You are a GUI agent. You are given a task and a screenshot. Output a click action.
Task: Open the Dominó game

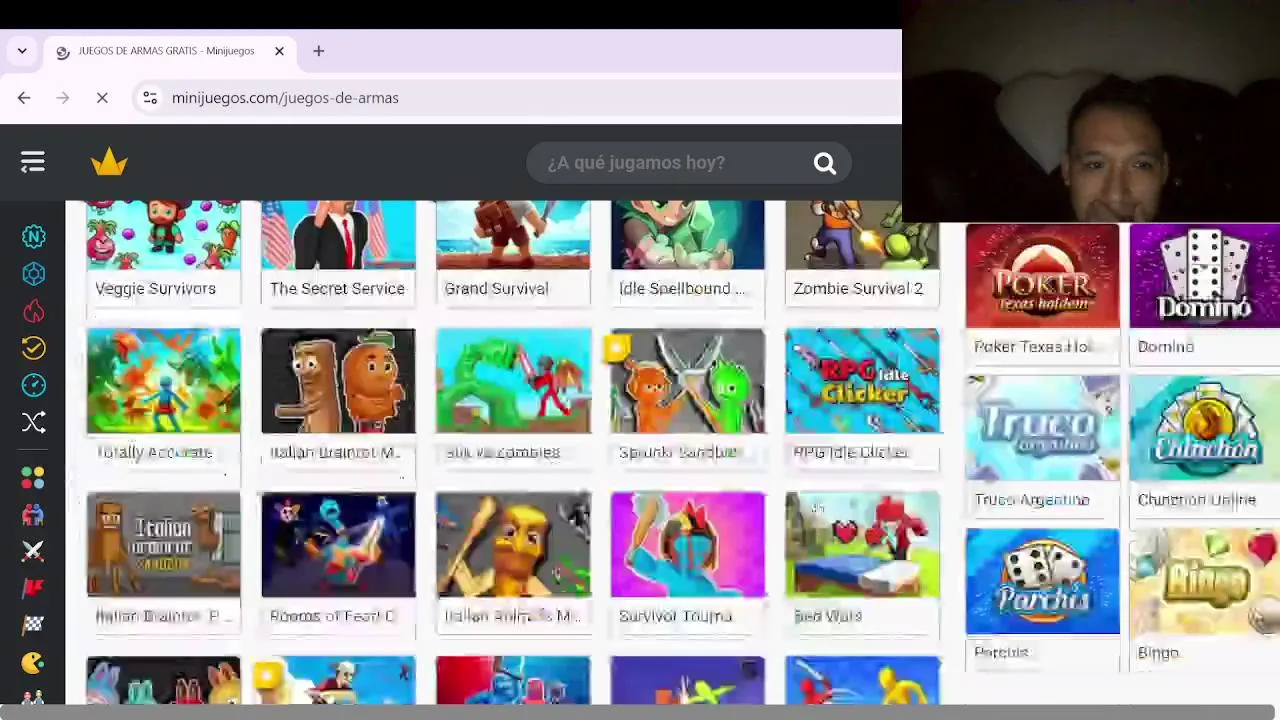point(1205,293)
